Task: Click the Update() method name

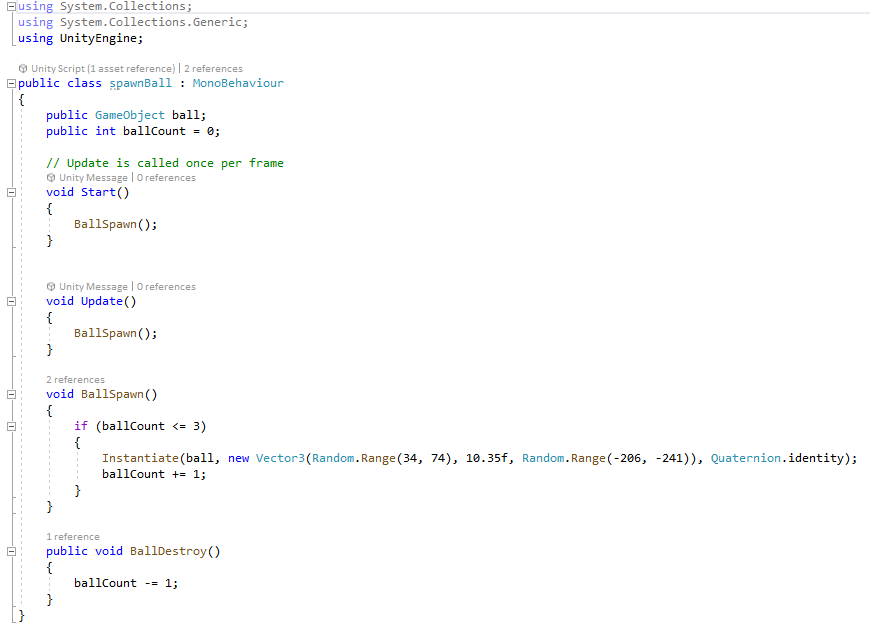Action: click(x=108, y=301)
